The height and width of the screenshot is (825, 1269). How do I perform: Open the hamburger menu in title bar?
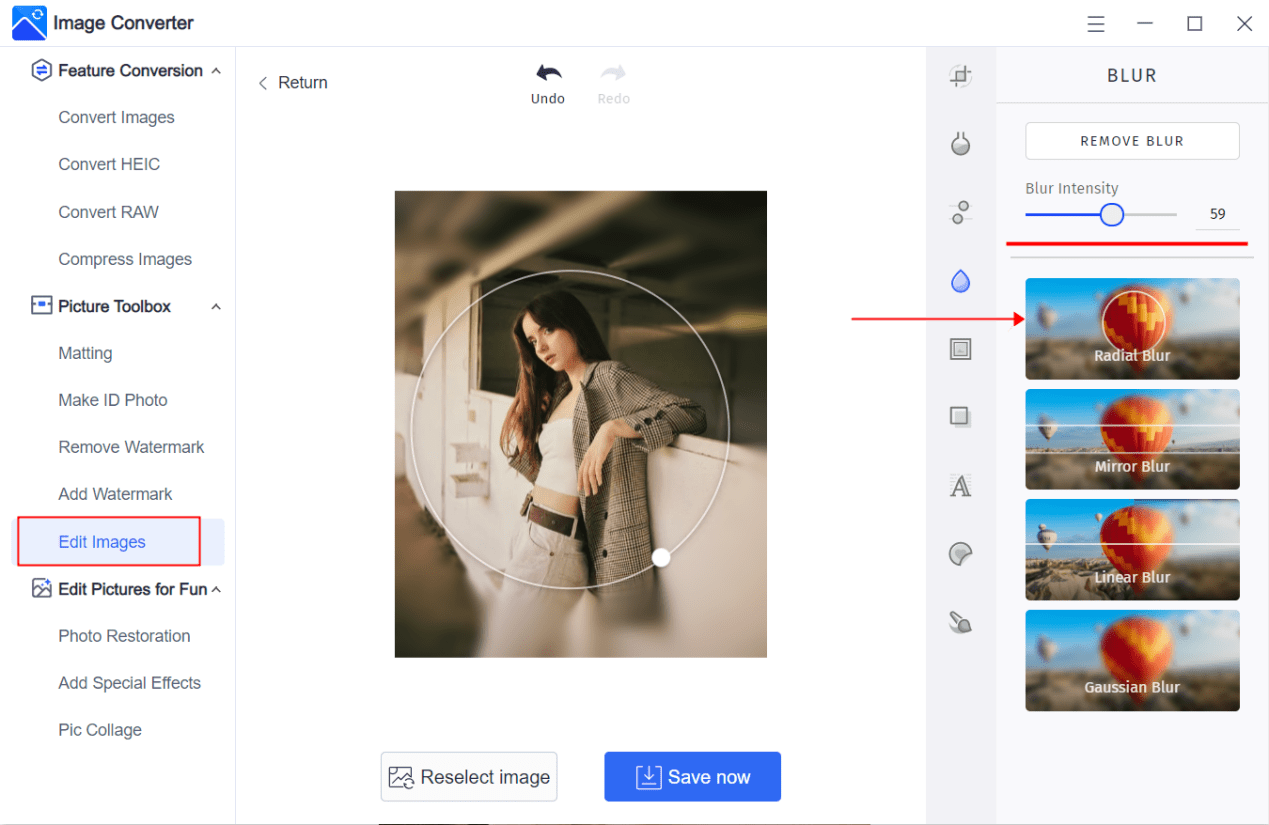tap(1096, 24)
